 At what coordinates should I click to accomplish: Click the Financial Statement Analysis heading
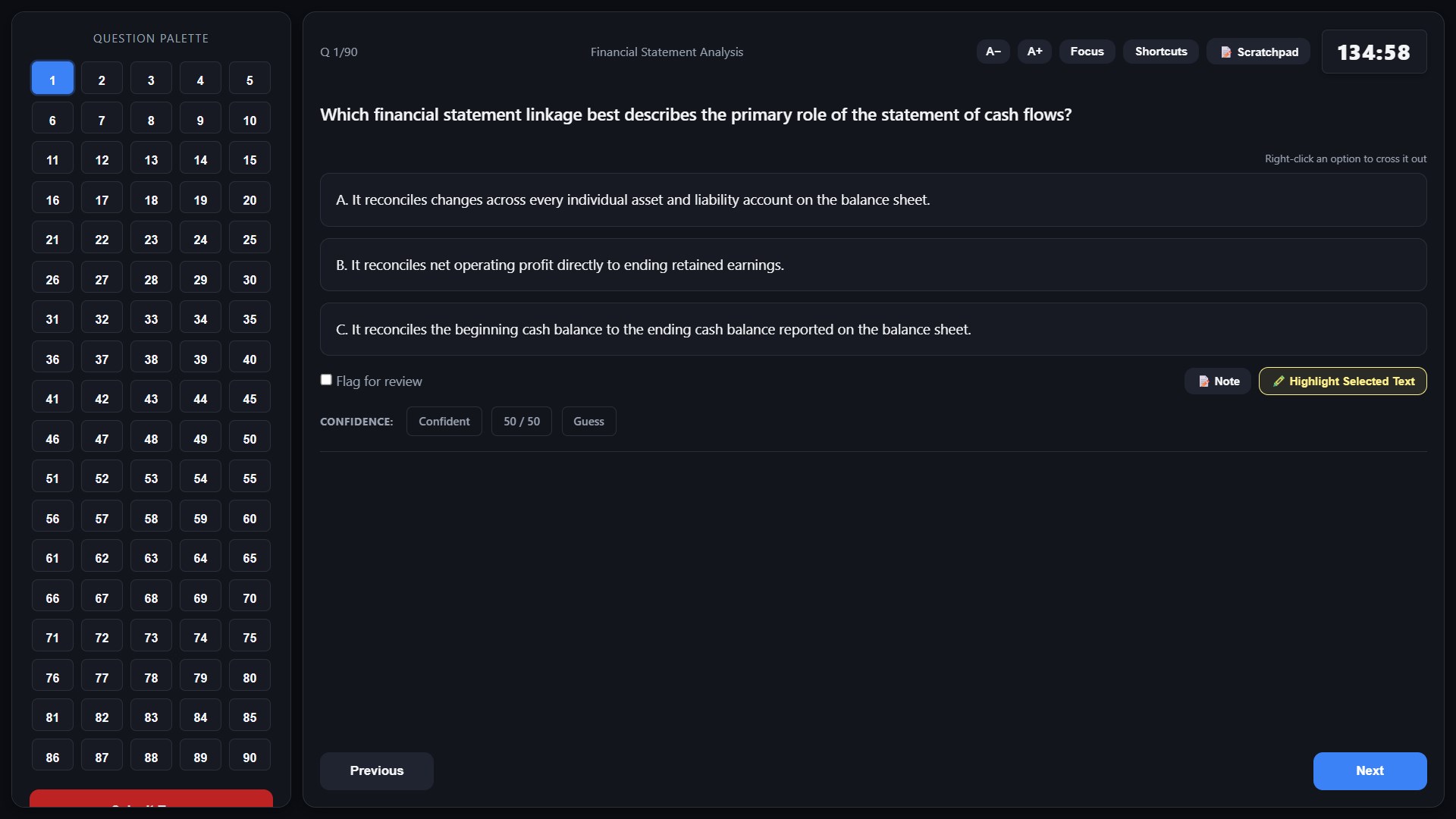(x=667, y=52)
